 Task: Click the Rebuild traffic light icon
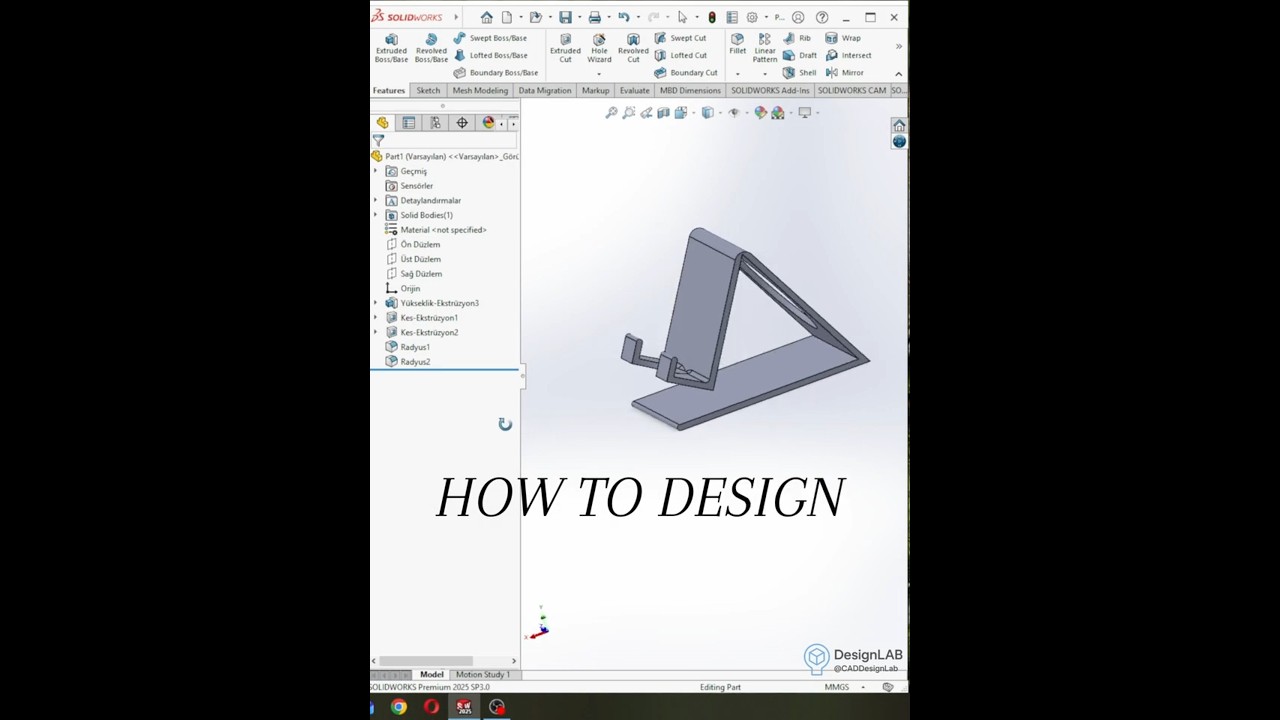click(712, 17)
